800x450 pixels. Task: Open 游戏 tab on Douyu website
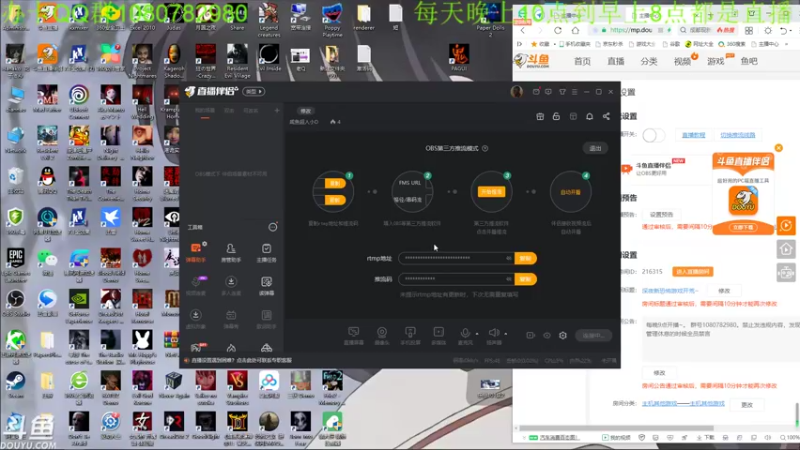(716, 61)
